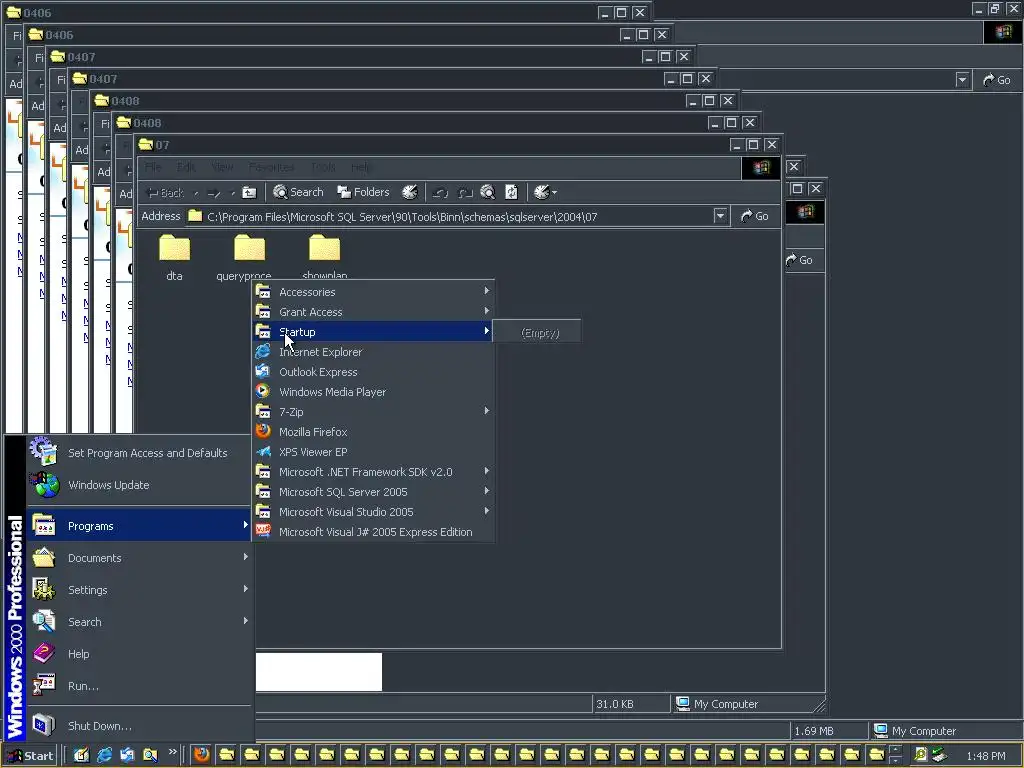Open the View menu in window 07

[x=223, y=167]
